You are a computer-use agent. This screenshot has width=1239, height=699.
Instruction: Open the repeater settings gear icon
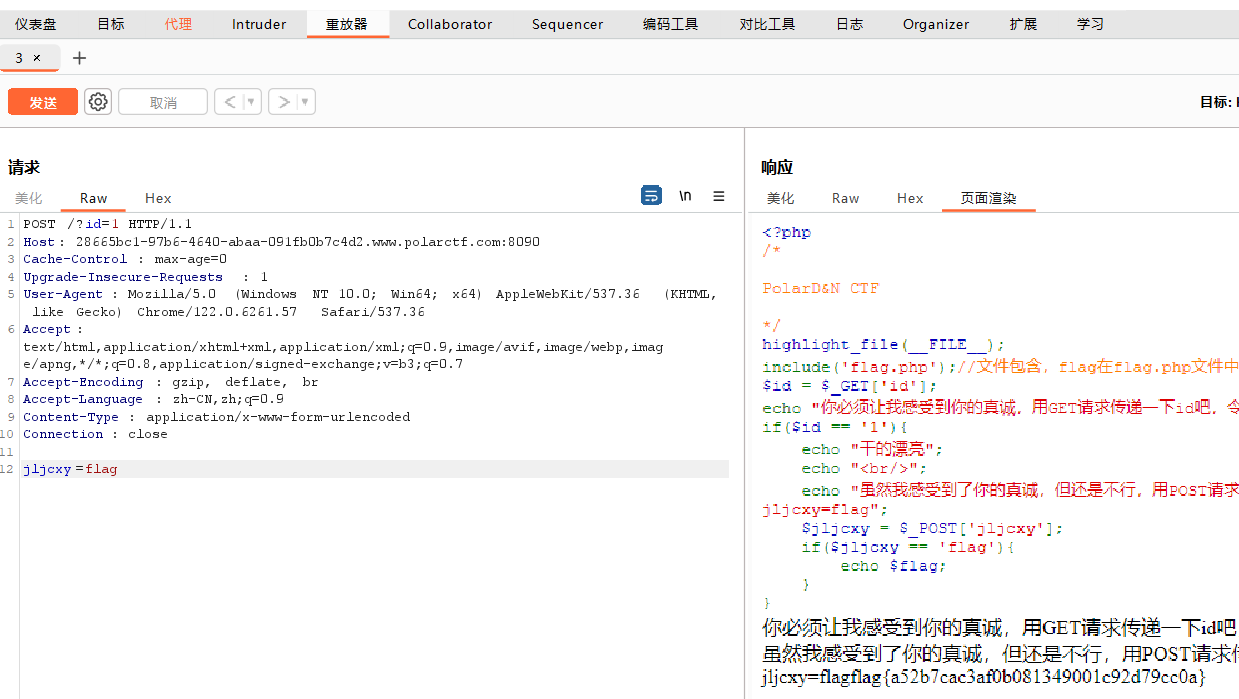[97, 102]
